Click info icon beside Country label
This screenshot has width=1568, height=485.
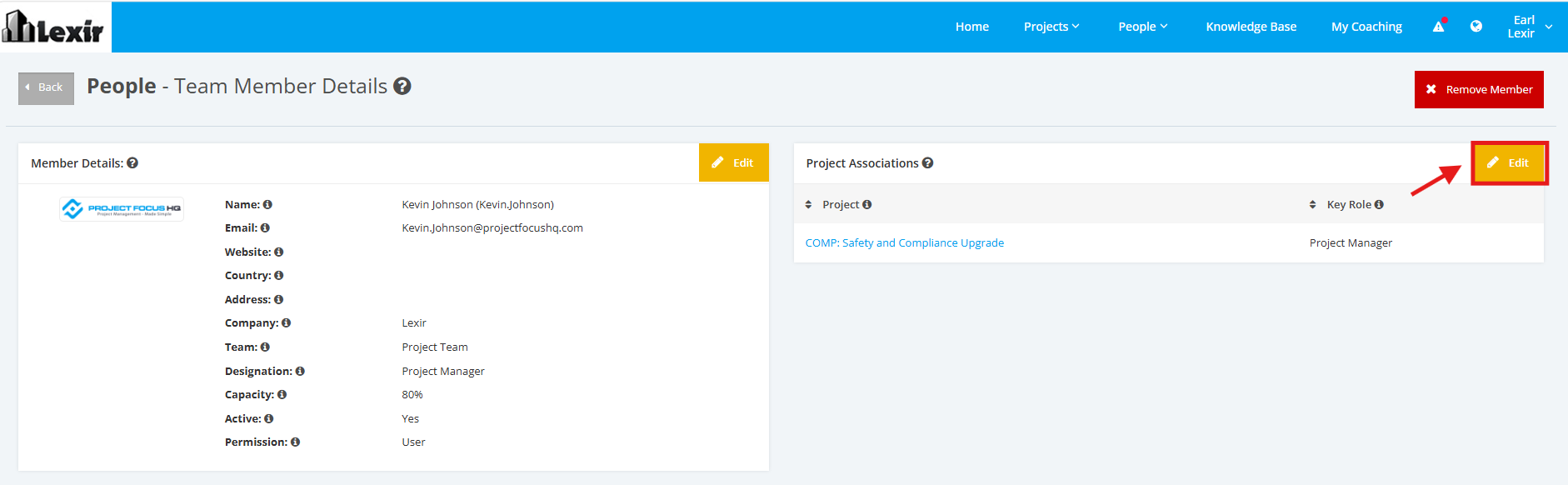pos(278,275)
